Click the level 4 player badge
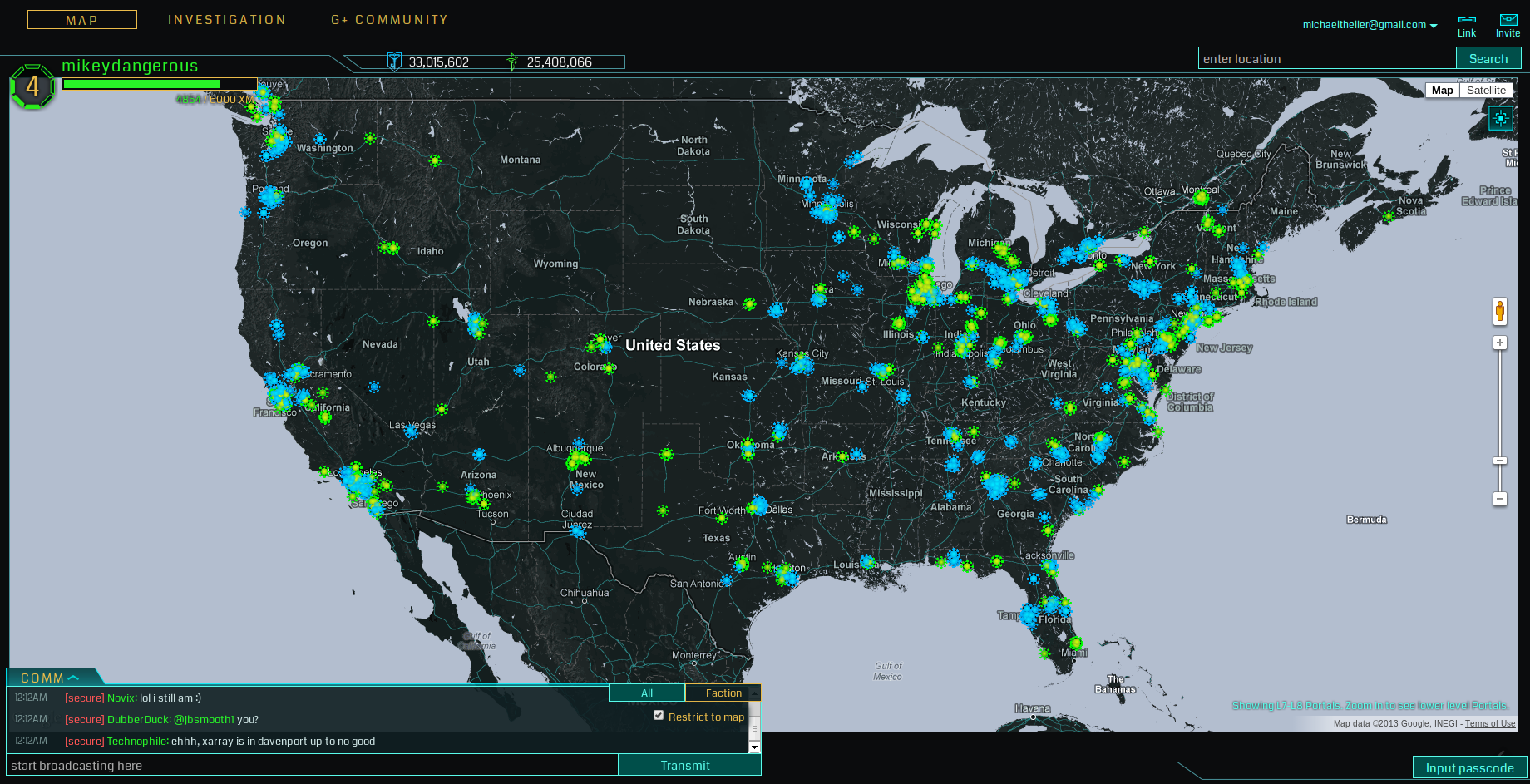This screenshot has height=784, width=1530. [32, 86]
